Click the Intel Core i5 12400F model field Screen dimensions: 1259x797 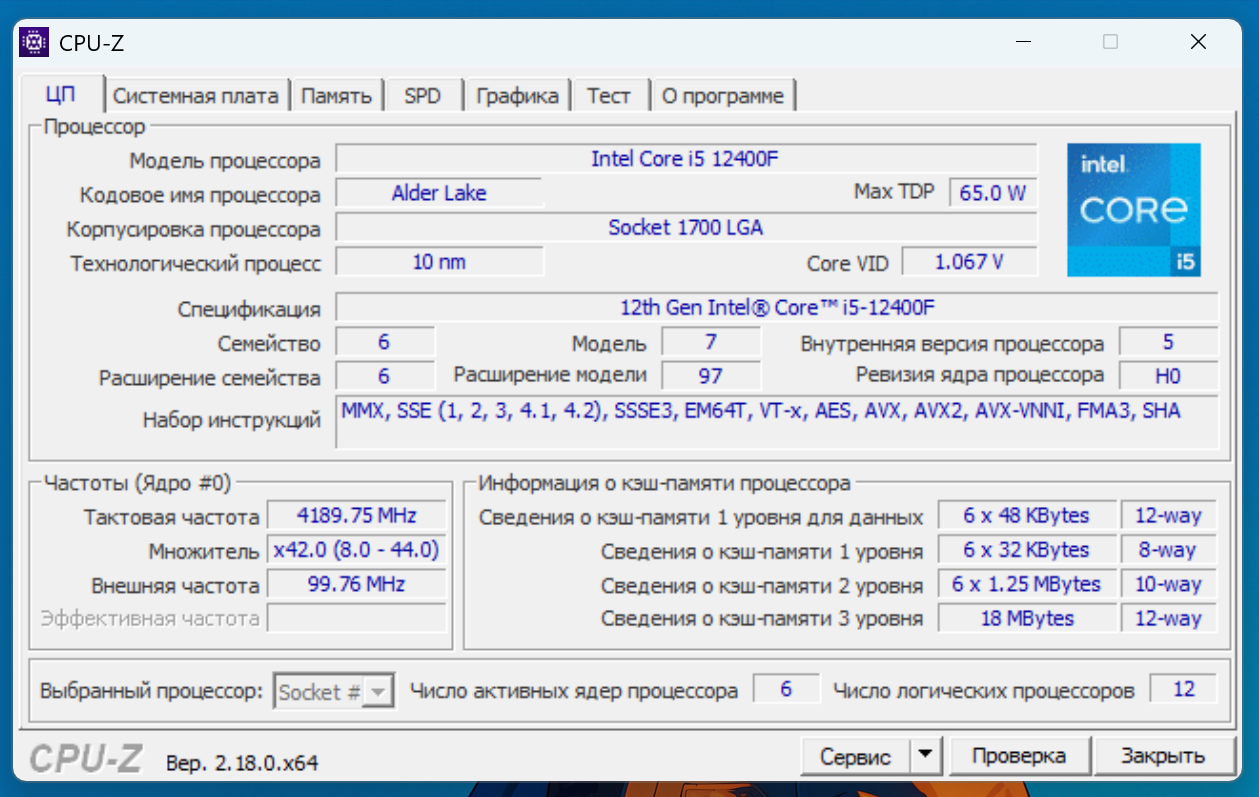[686, 159]
